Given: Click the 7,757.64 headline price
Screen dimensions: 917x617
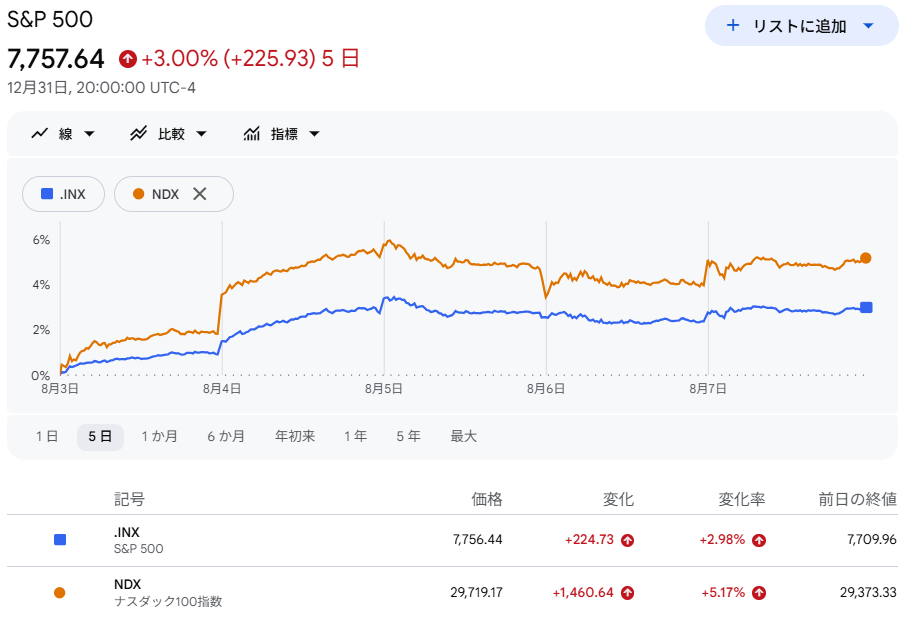Looking at the screenshot, I should [56, 58].
